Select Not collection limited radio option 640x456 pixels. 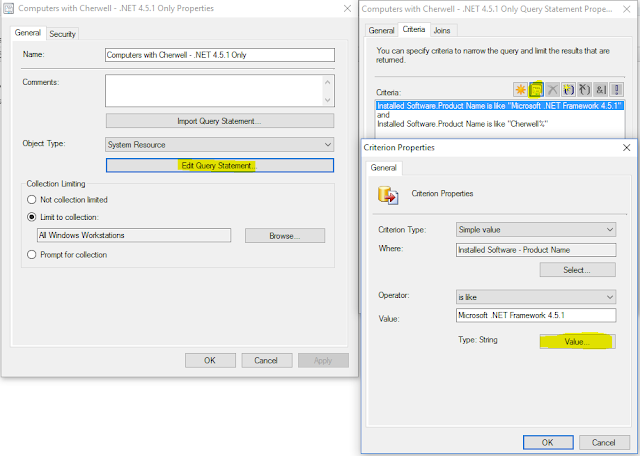32,200
